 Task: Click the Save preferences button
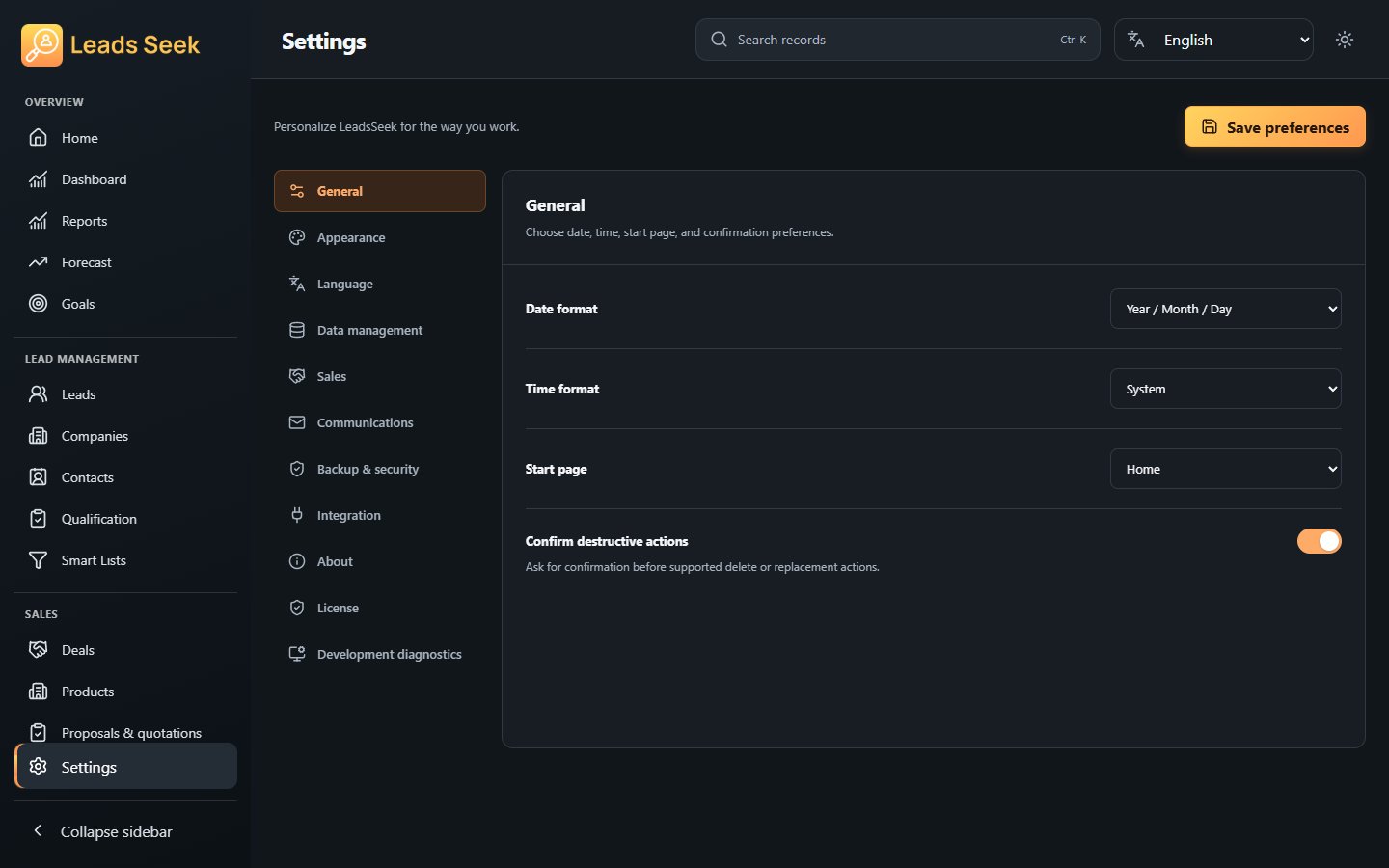click(x=1274, y=126)
